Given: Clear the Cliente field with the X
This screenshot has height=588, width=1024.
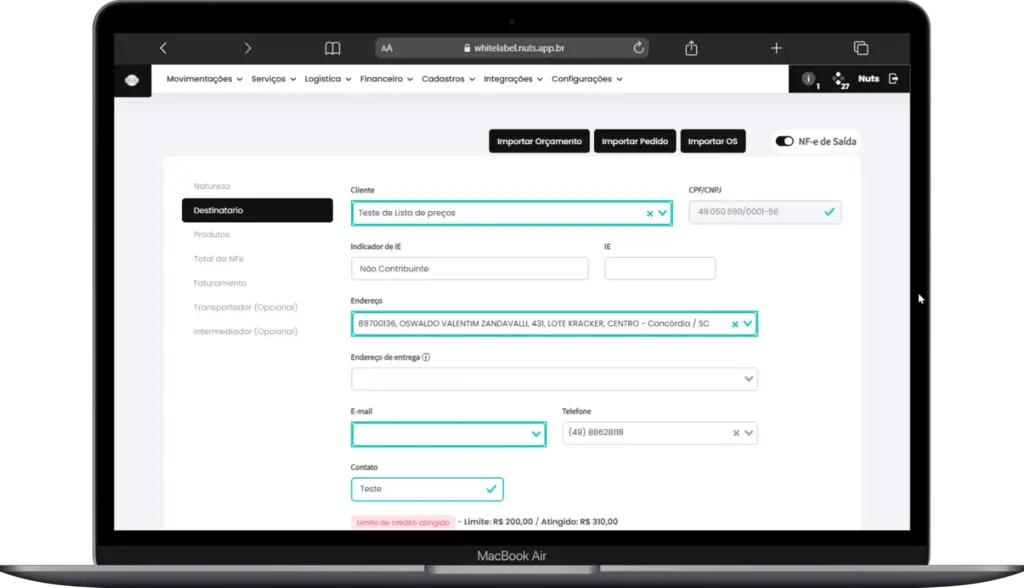Looking at the screenshot, I should pyautogui.click(x=650, y=214).
